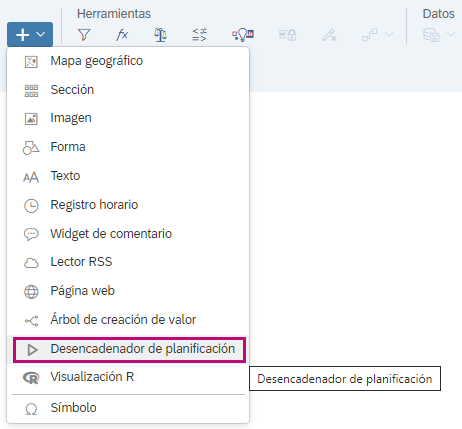Click the pencil edit icon in toolbar
462x429 pixels.
[x=329, y=35]
